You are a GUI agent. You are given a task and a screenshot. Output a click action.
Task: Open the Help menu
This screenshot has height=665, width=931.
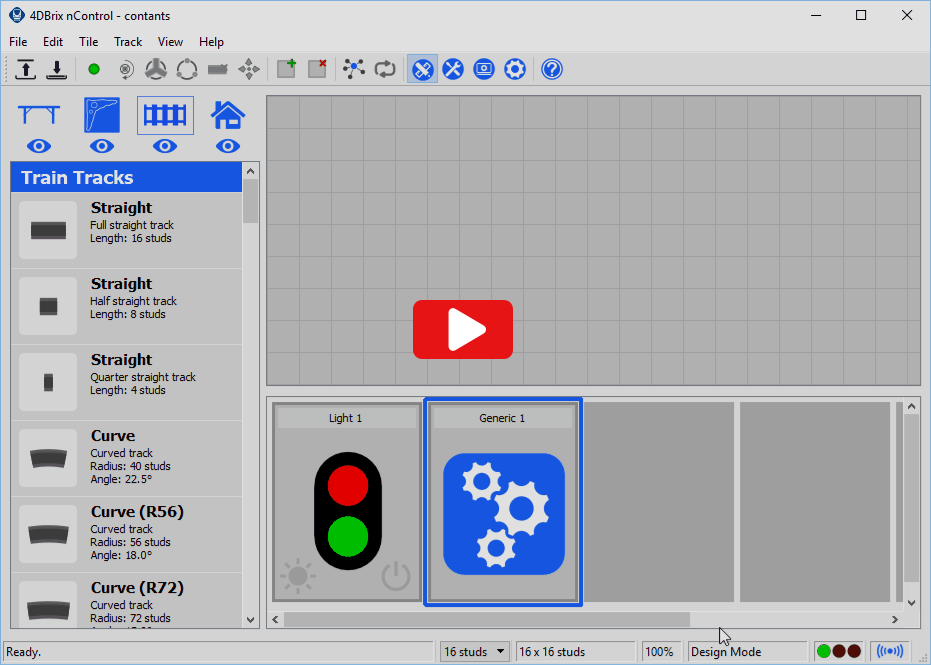[211, 42]
